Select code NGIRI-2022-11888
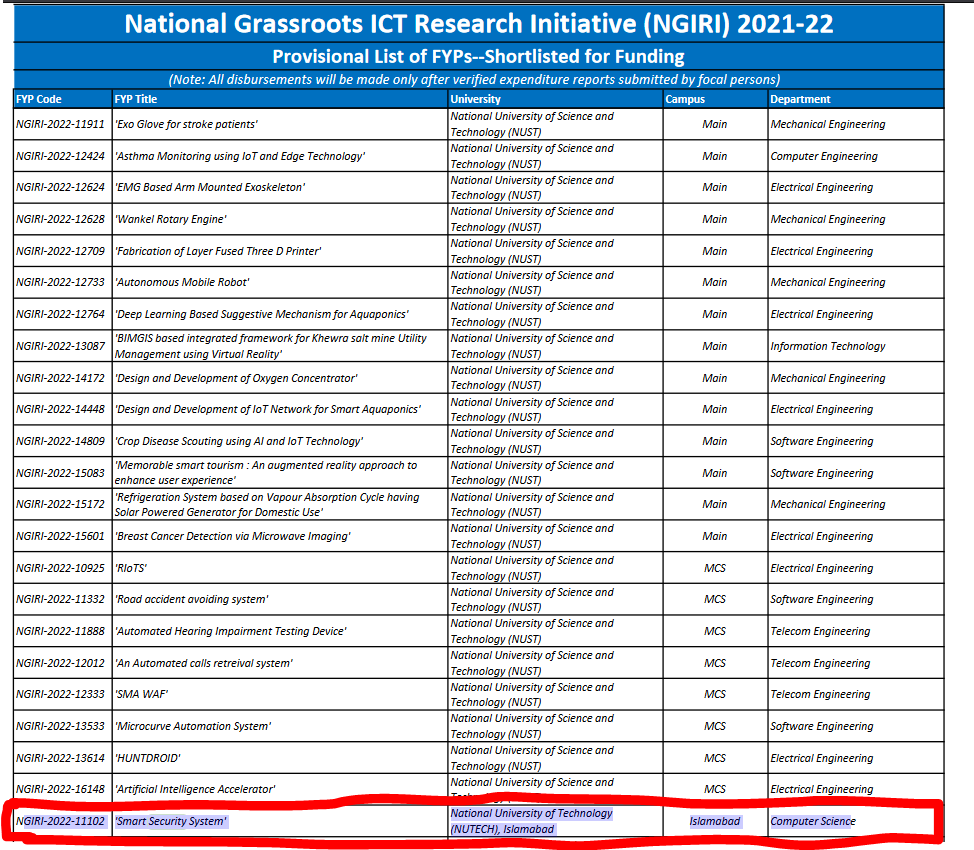 [x=60, y=631]
